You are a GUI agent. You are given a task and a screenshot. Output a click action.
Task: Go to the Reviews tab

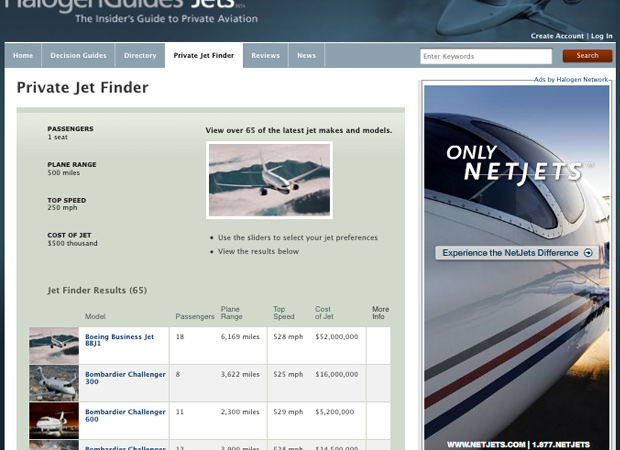[265, 55]
